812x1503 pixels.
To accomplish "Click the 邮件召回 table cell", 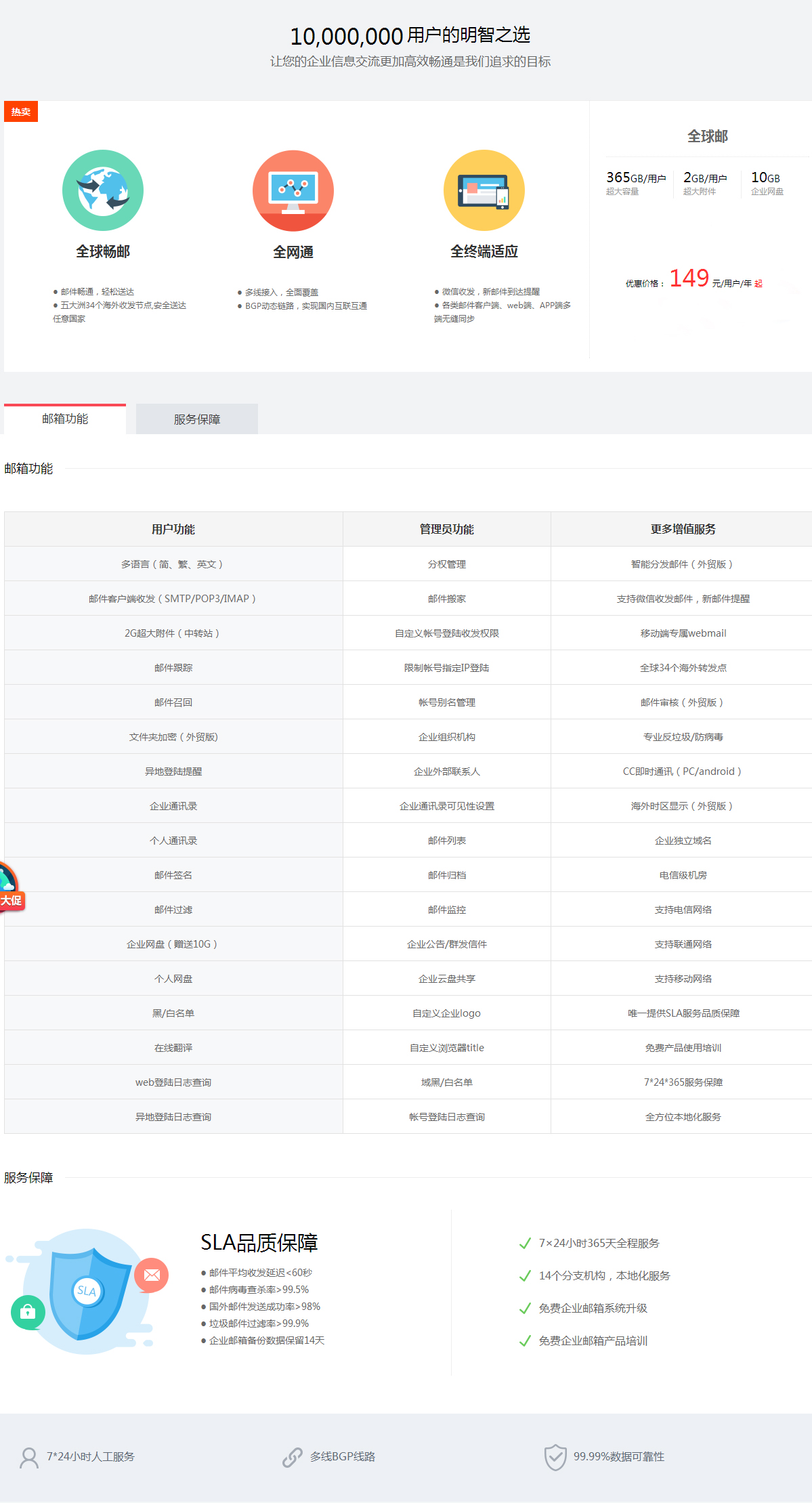I will click(173, 702).
